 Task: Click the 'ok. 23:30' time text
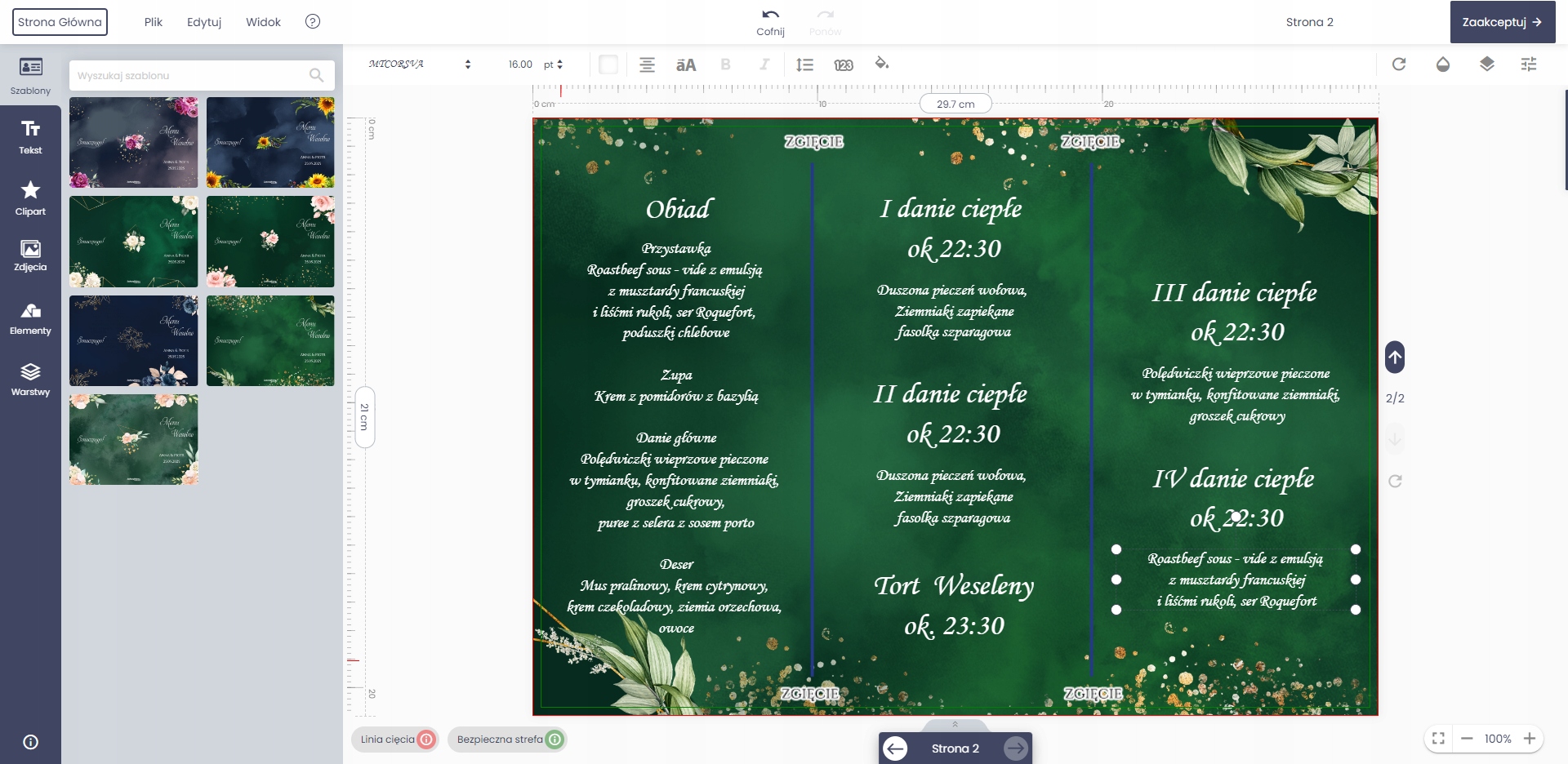click(x=954, y=626)
